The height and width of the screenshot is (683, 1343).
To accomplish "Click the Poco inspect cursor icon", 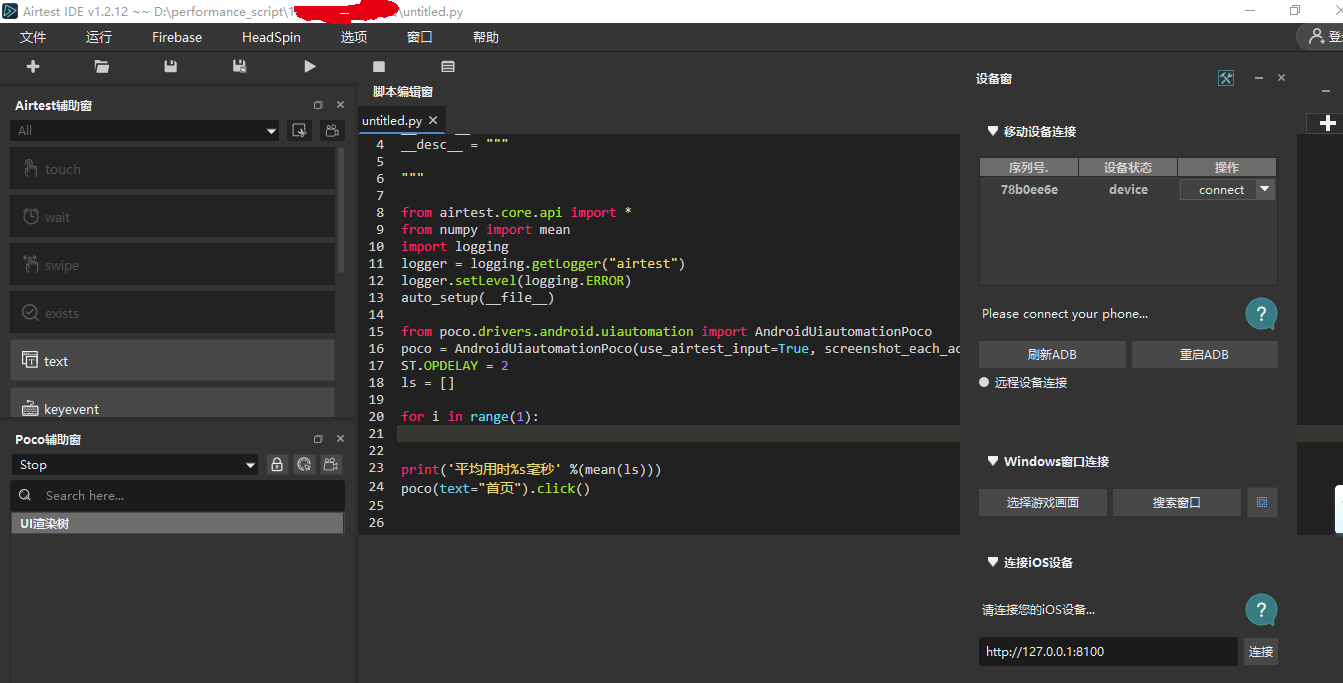I will (x=304, y=464).
